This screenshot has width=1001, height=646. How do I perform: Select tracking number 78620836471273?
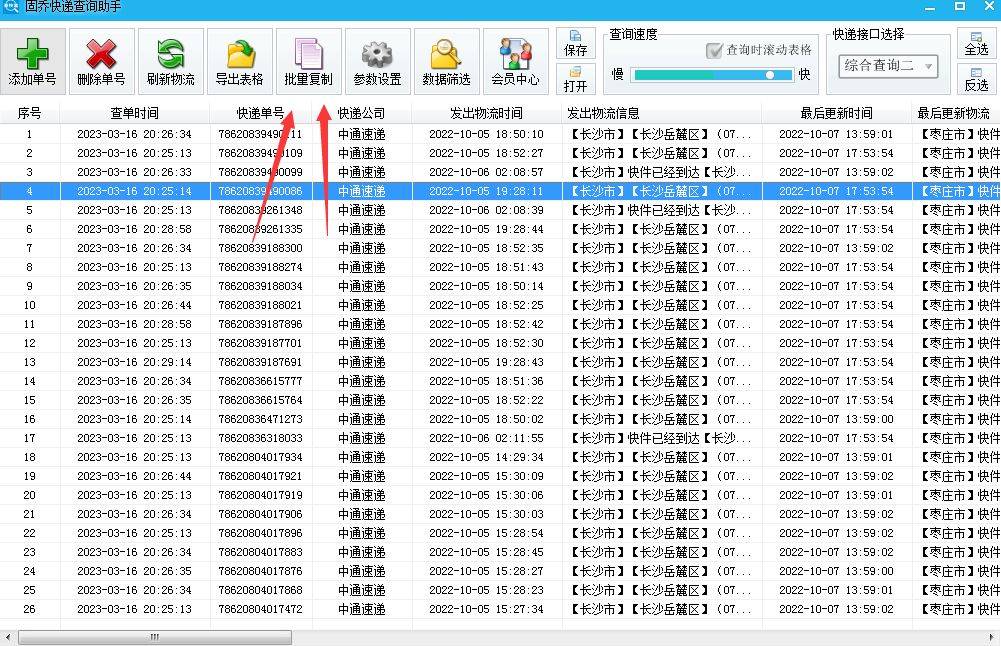[260, 419]
